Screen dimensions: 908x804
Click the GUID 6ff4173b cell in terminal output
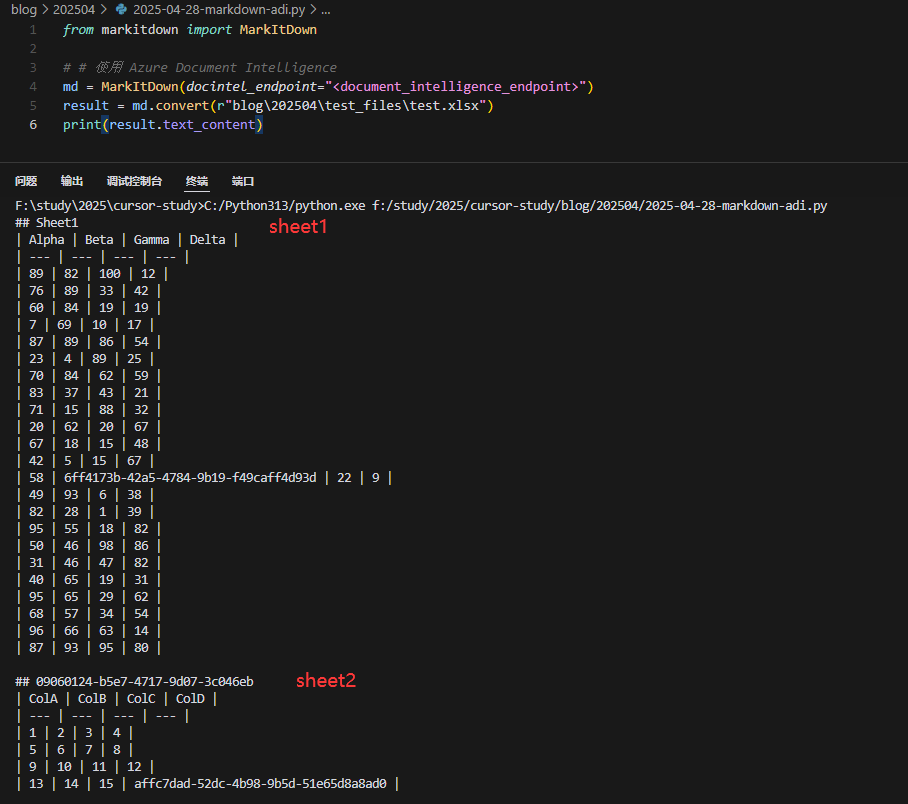(190, 478)
